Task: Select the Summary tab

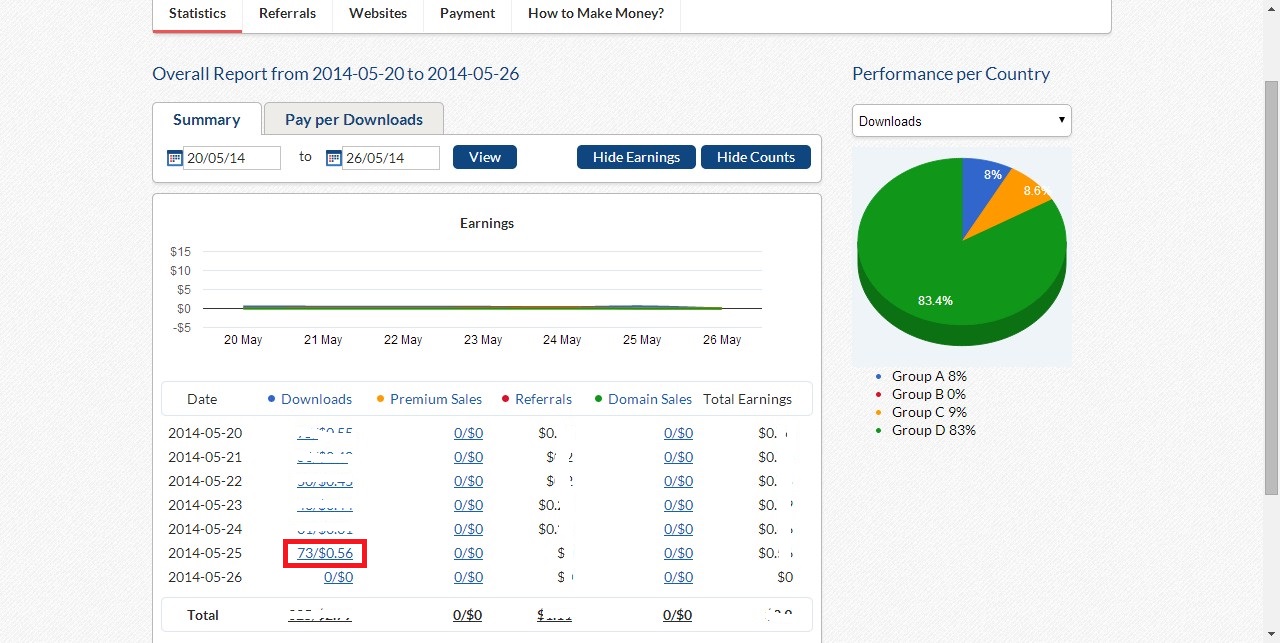Action: tap(206, 119)
